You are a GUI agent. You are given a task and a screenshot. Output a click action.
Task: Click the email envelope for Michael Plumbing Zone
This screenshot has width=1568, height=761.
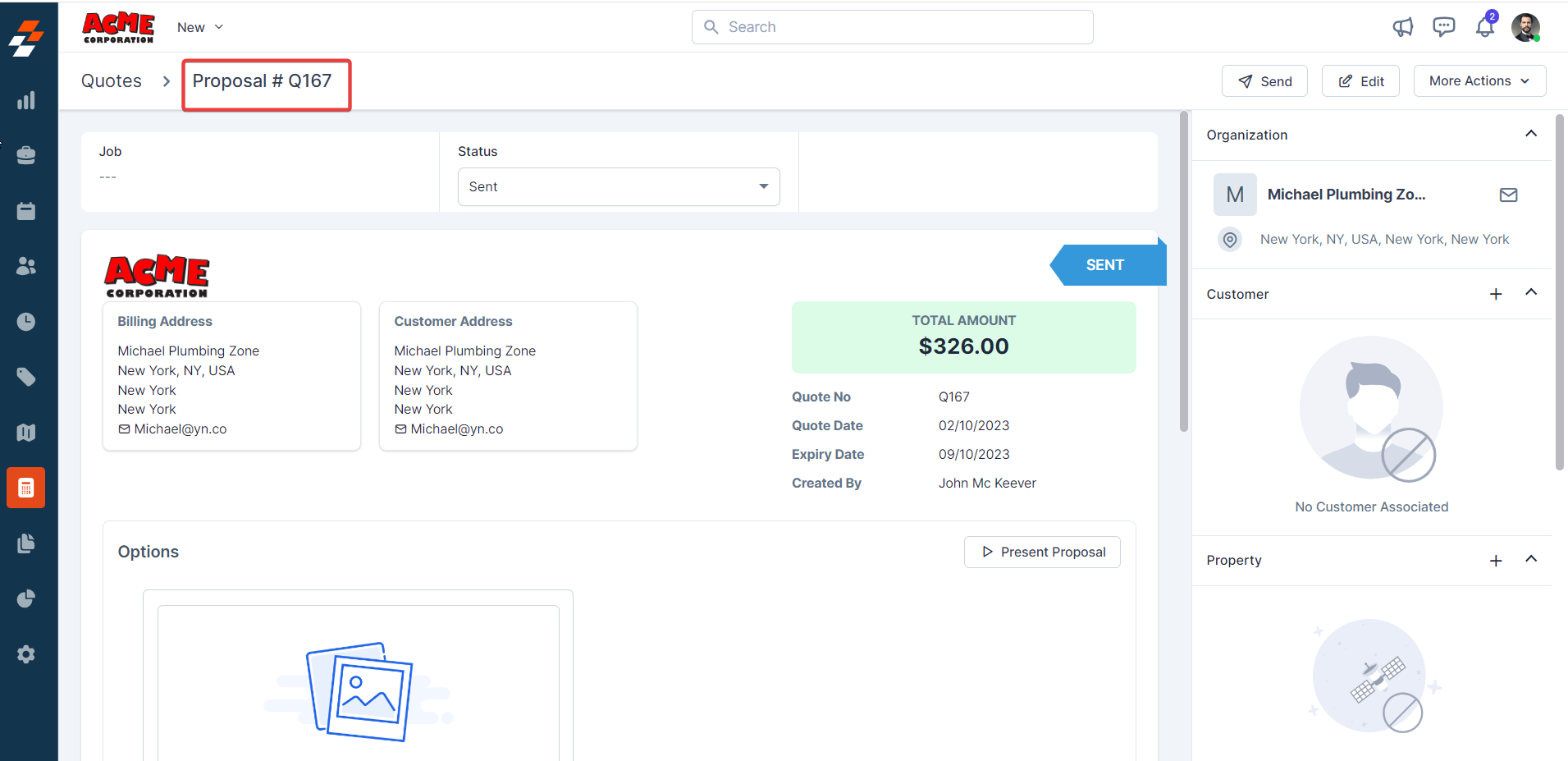(x=1508, y=195)
